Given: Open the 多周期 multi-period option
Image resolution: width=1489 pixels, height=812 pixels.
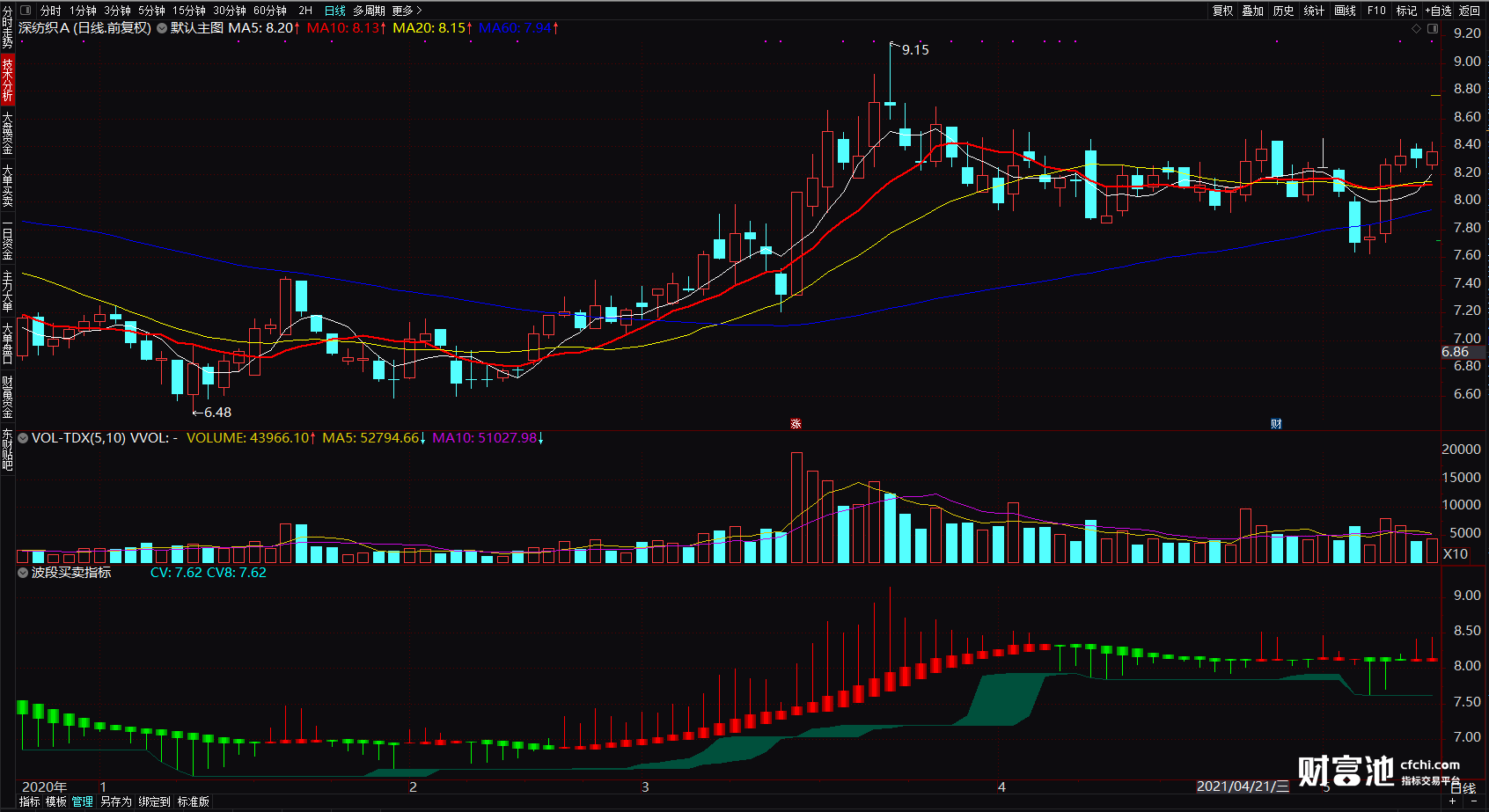Looking at the screenshot, I should [x=369, y=11].
